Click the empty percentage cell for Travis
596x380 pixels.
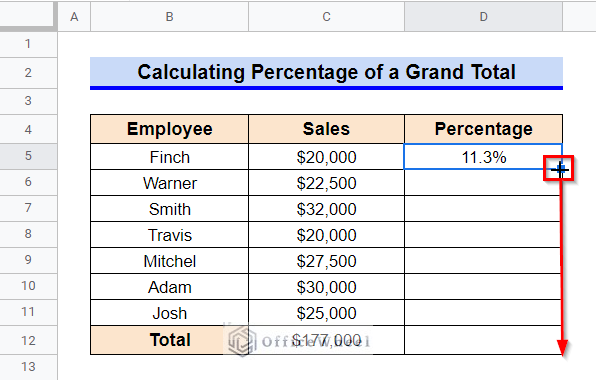tap(483, 235)
